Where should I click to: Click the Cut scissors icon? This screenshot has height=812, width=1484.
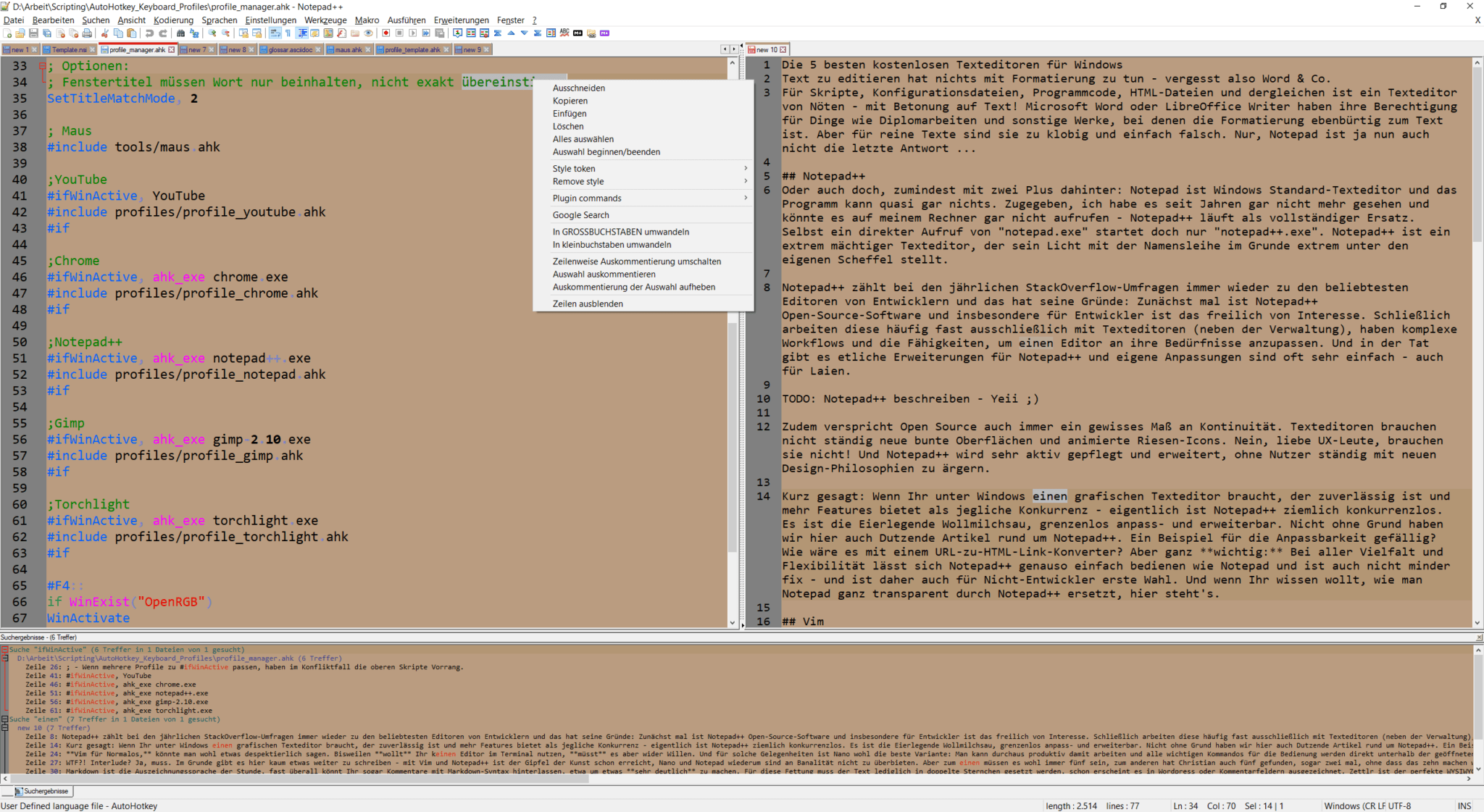coord(104,33)
